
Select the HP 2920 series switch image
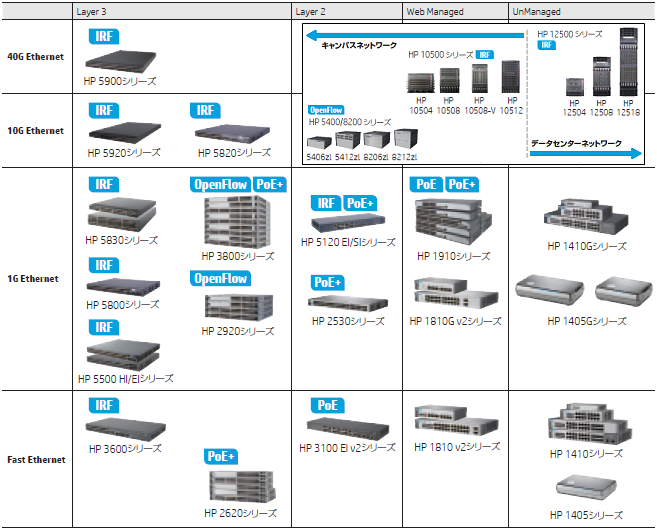[x=239, y=308]
